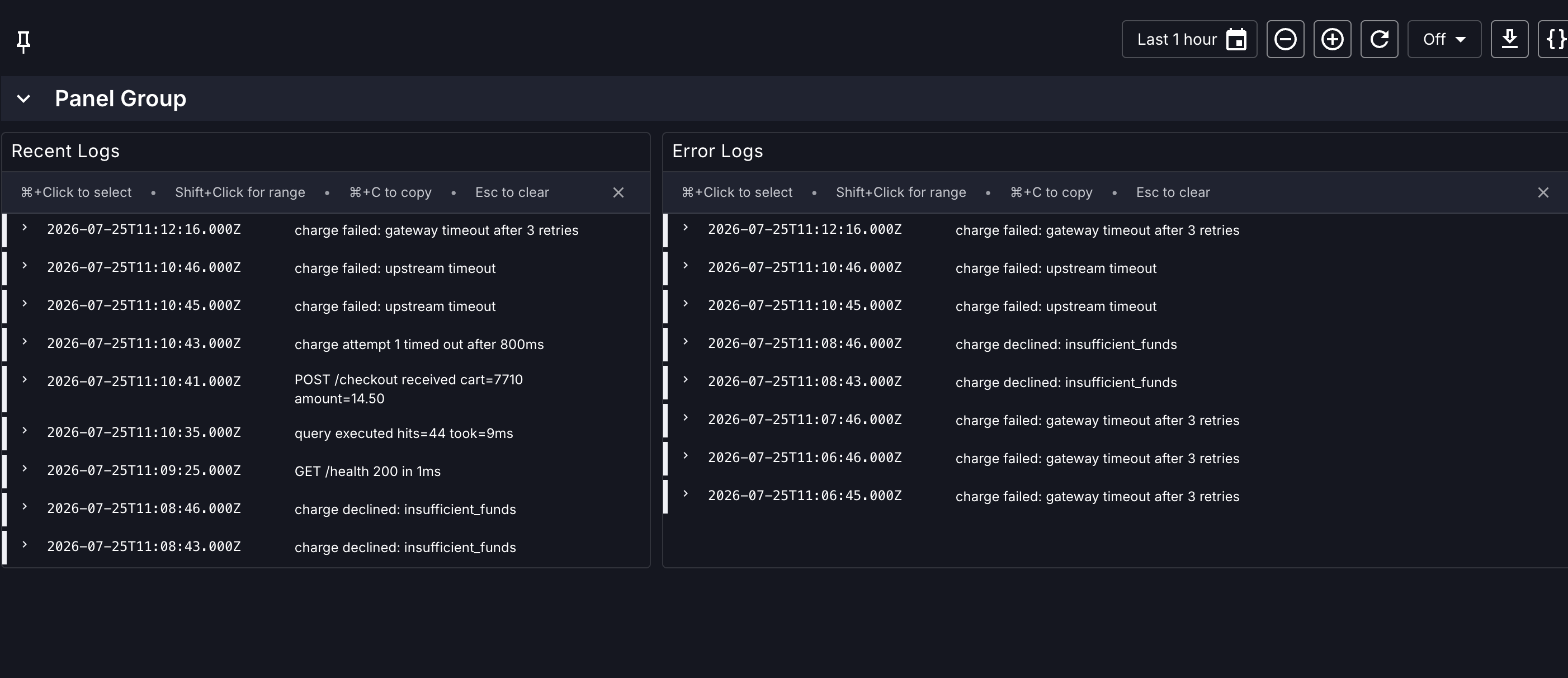
Task: Click the pin icon at top left
Action: click(23, 41)
